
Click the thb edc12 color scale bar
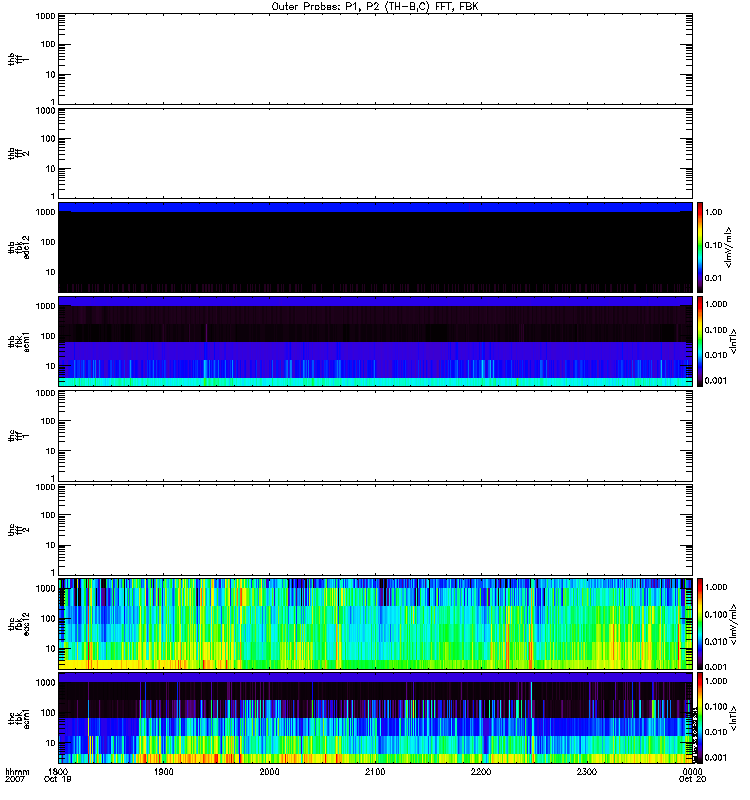point(701,247)
